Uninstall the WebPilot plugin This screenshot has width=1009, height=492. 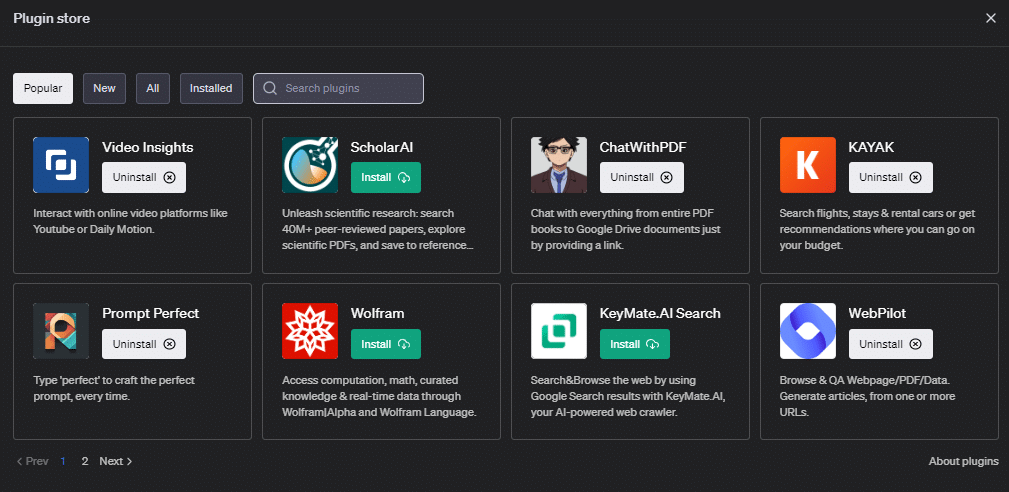click(x=891, y=344)
